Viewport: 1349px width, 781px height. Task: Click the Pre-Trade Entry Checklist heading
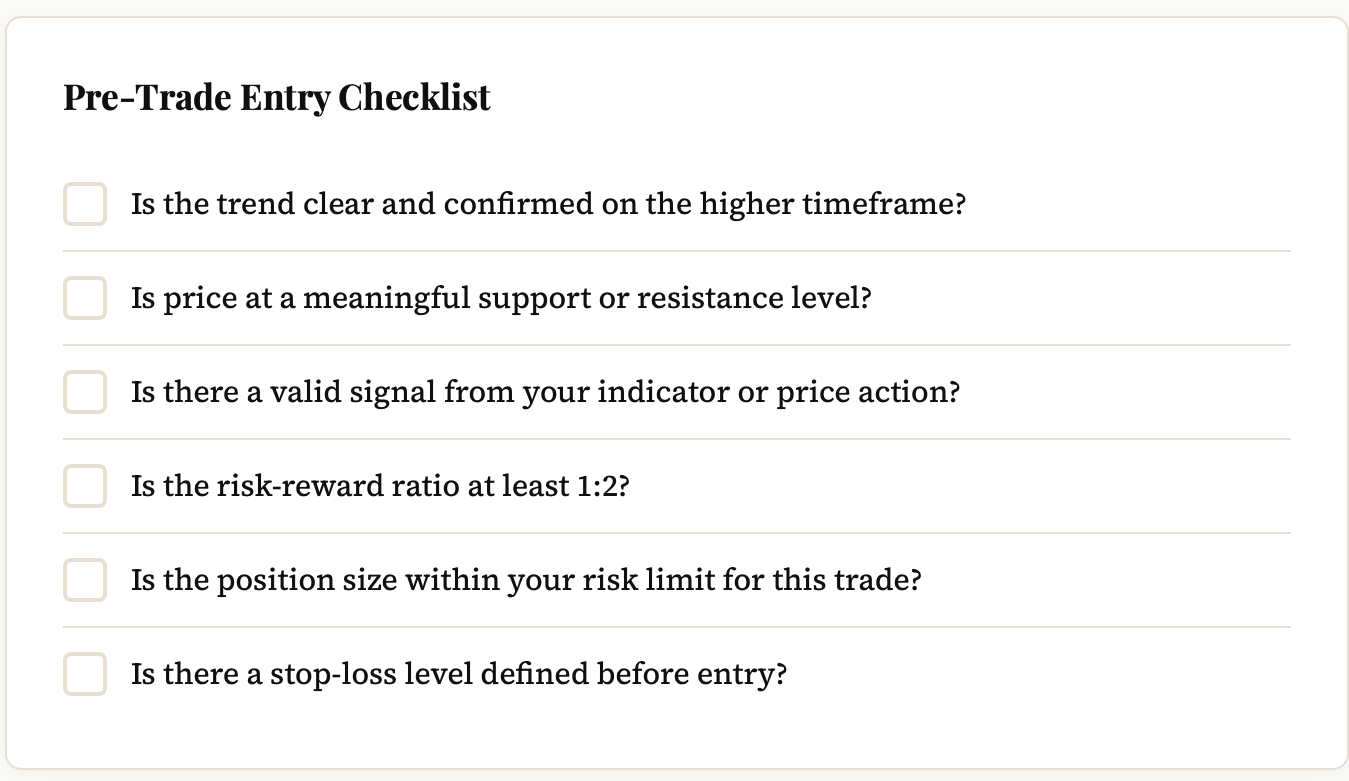point(277,98)
